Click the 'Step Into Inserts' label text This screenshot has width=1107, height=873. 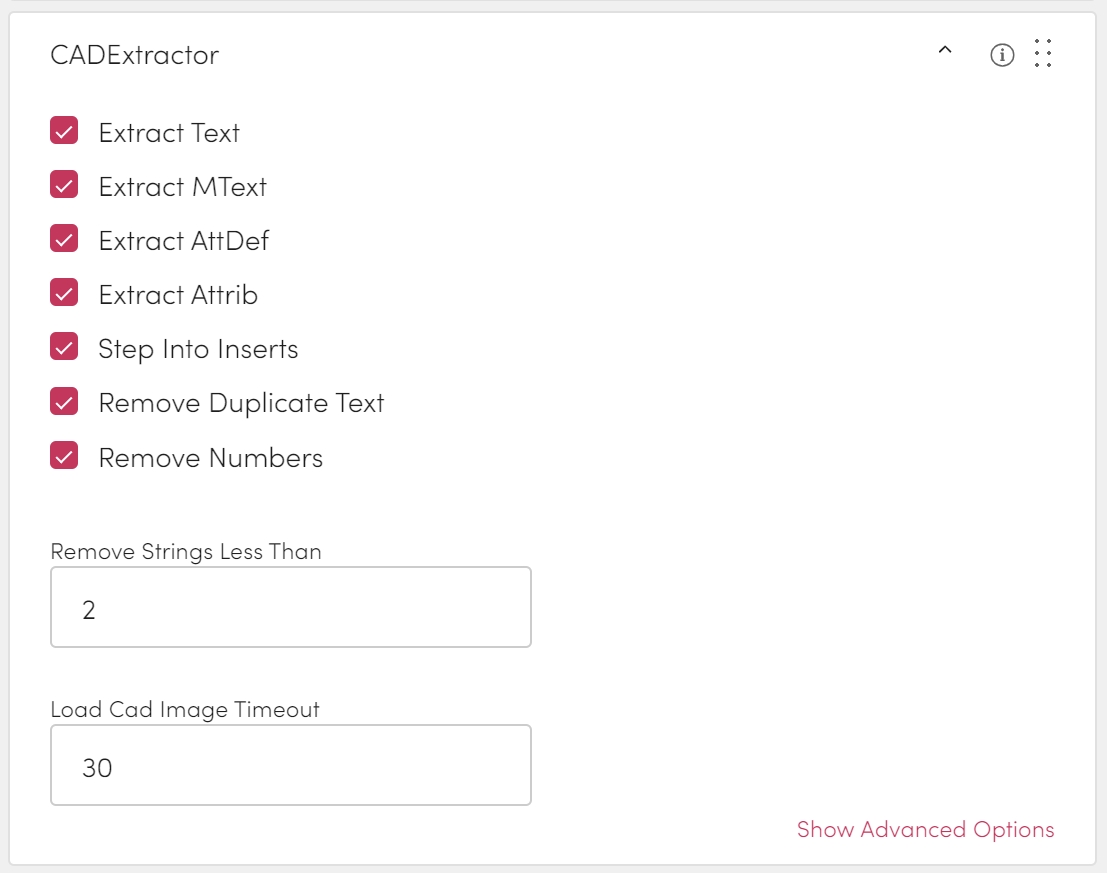[x=198, y=349]
